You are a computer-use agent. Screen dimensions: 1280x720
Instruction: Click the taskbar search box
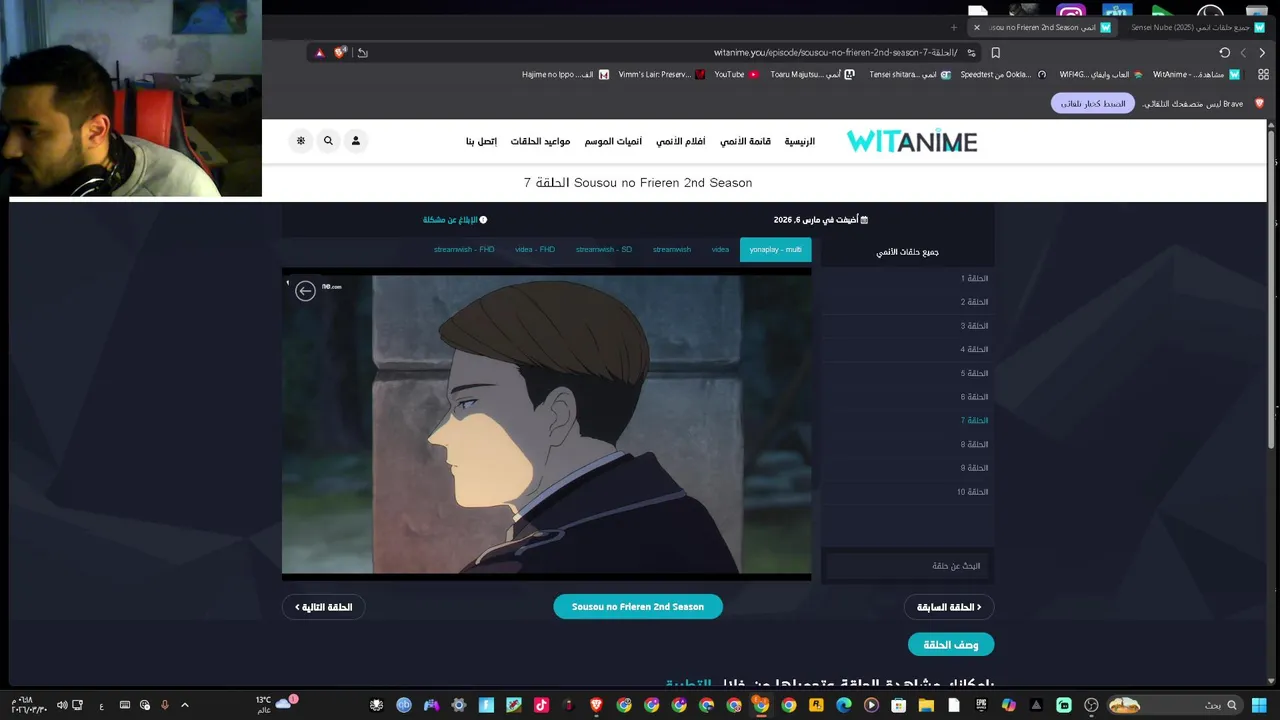pos(1173,705)
